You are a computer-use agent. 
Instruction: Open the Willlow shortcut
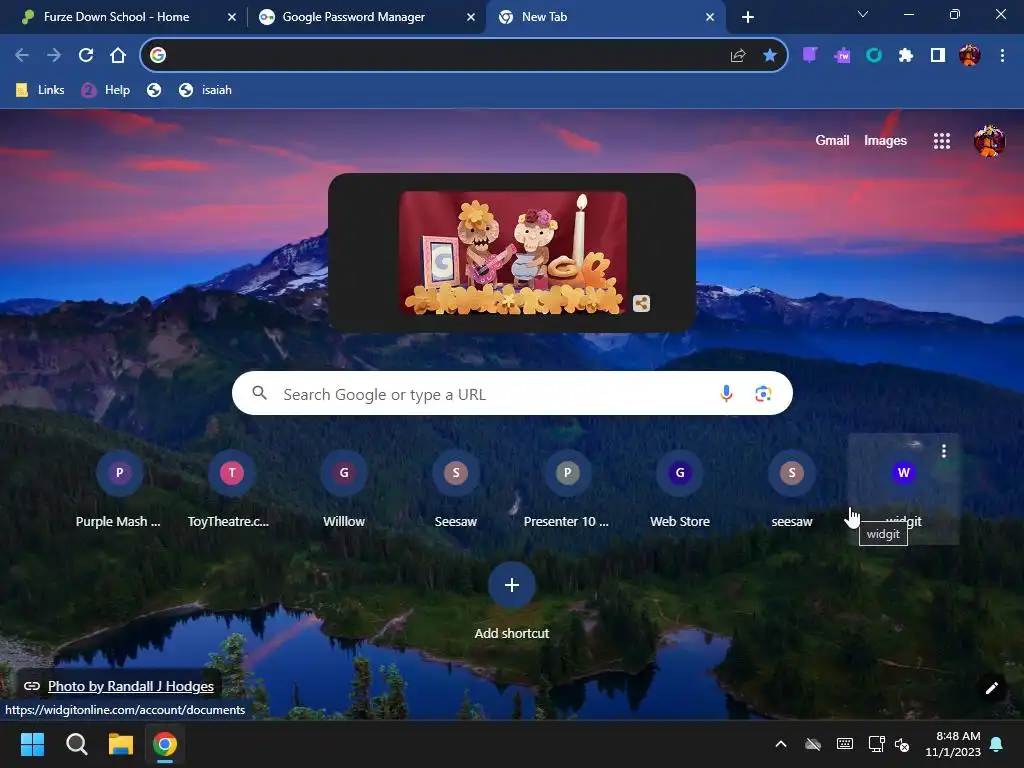pyautogui.click(x=344, y=488)
